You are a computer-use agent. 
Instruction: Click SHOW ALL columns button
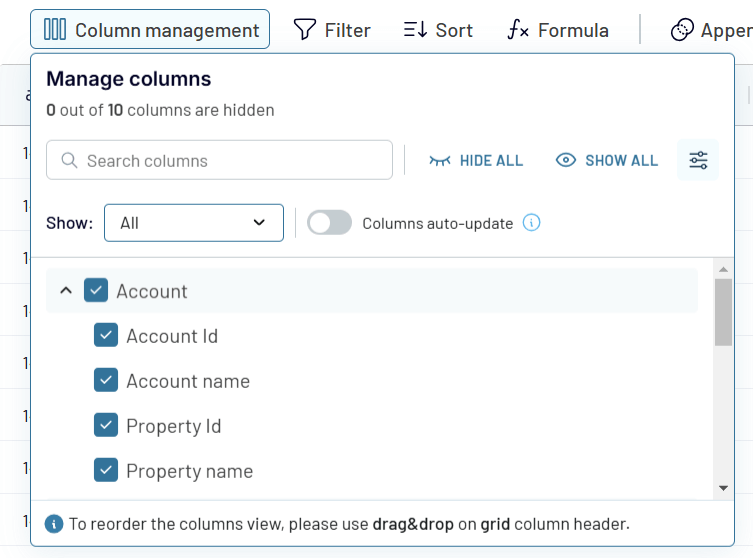[x=607, y=160]
